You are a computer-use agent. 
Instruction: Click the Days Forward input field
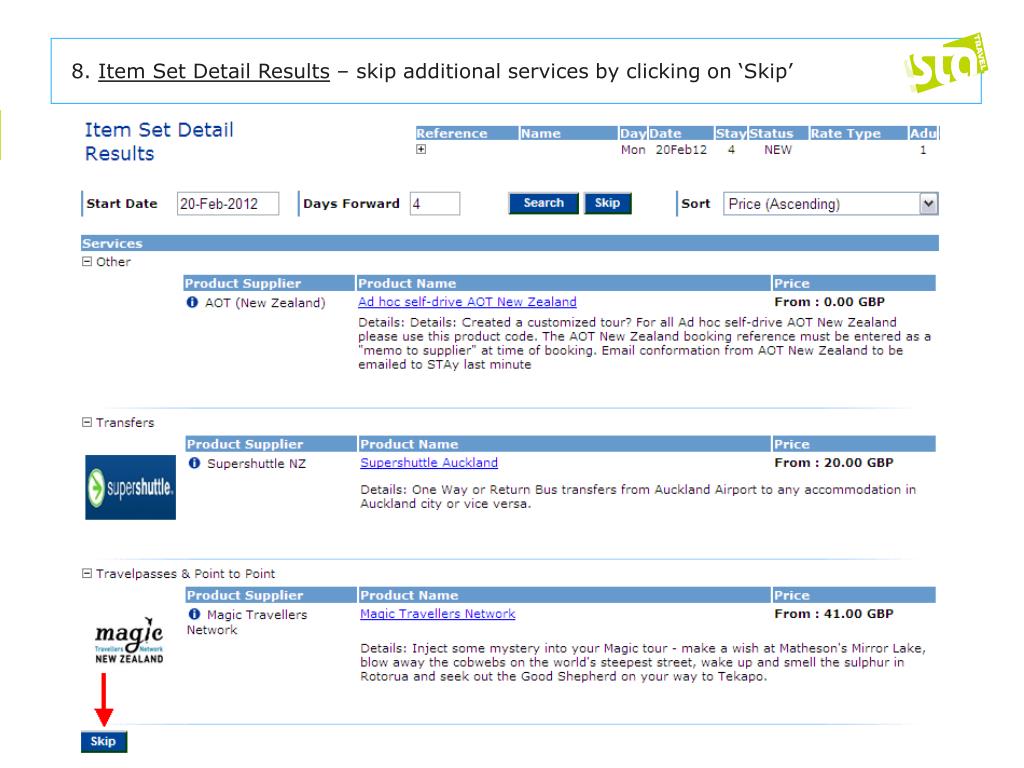[435, 204]
